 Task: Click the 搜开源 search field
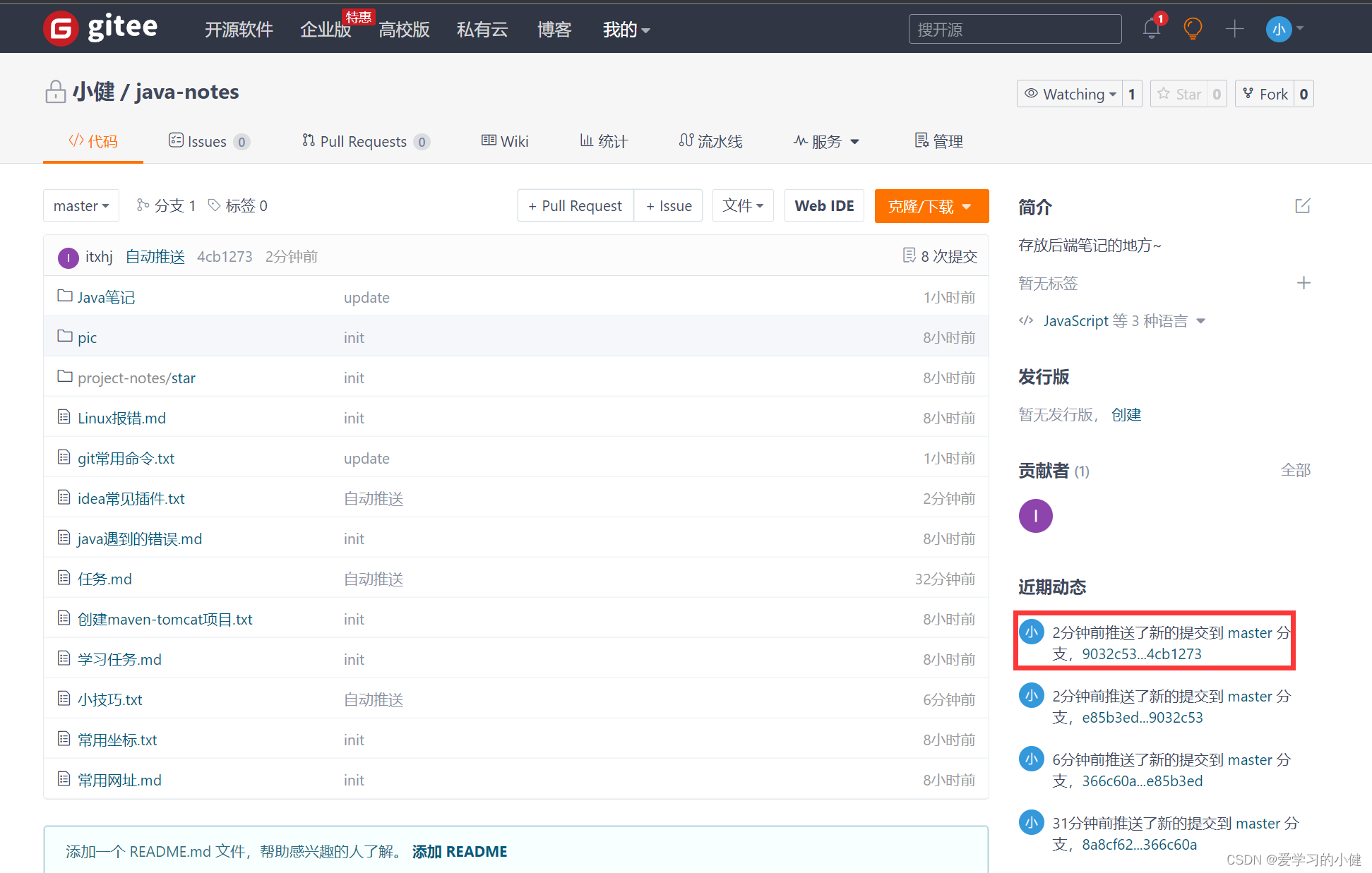[1014, 30]
